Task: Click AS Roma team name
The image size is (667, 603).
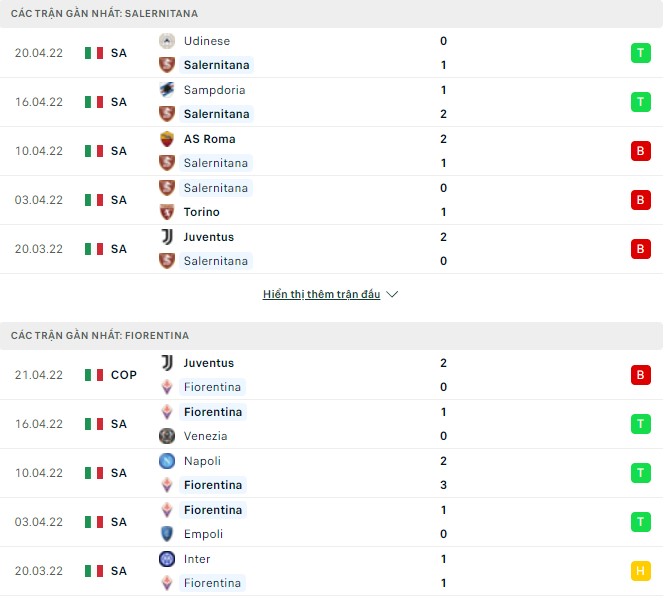Action: pyautogui.click(x=209, y=139)
